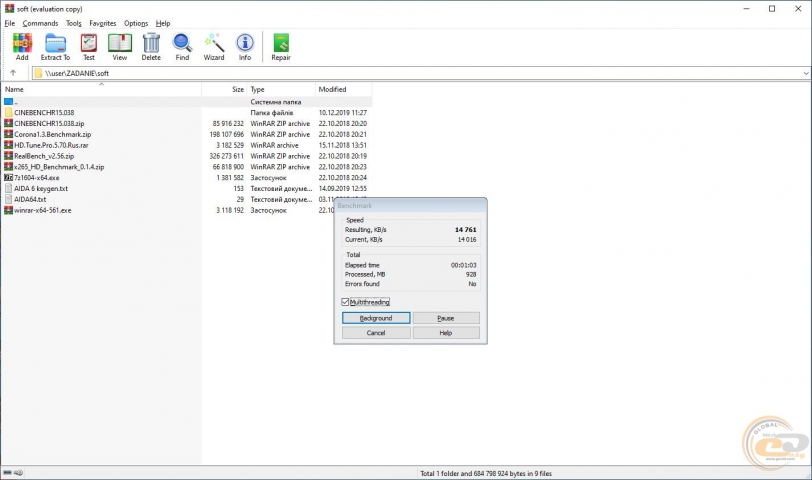The image size is (812, 480).
Task: Select the CINEBENCHR15.038.zip archive icon
Action: point(8,123)
